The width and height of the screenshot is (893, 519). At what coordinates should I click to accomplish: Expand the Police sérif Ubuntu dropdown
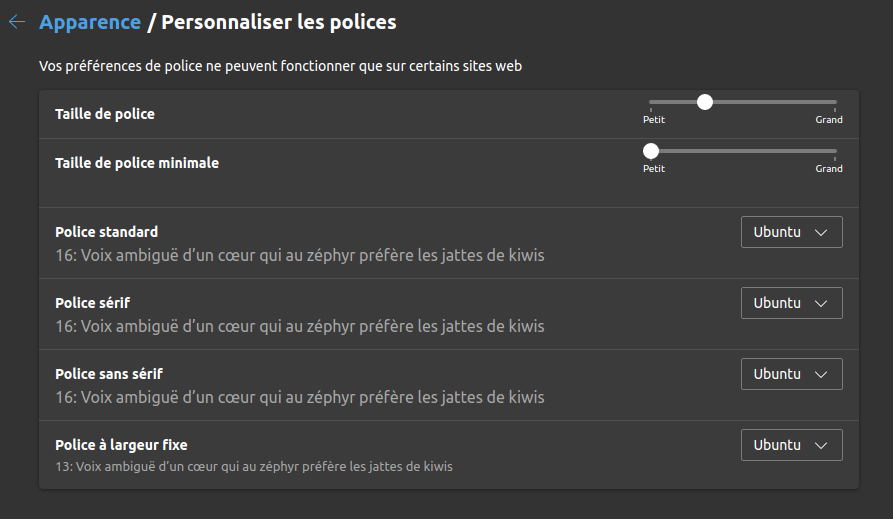pos(791,303)
